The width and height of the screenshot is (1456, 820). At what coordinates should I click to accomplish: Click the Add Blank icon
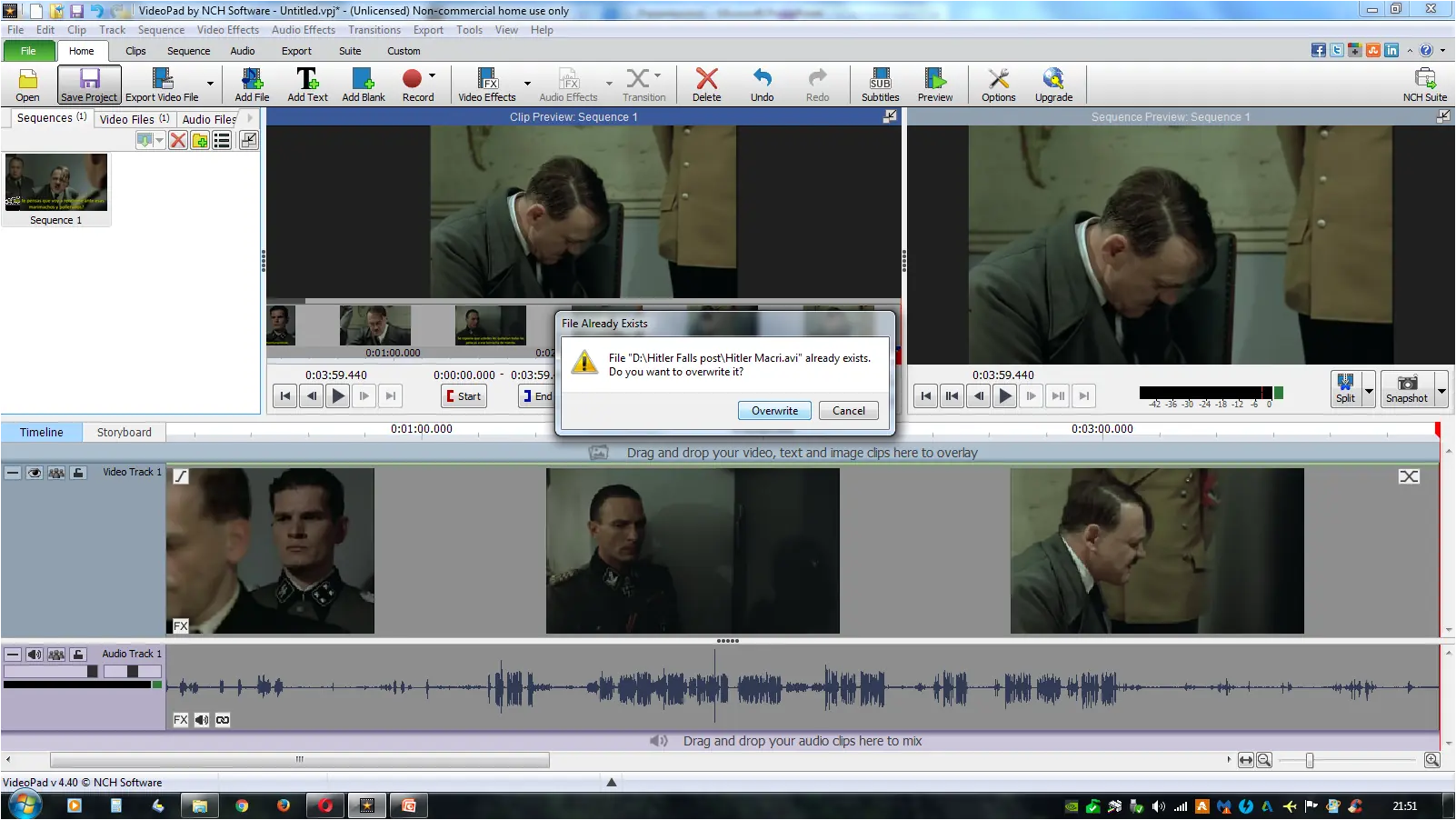[x=364, y=85]
